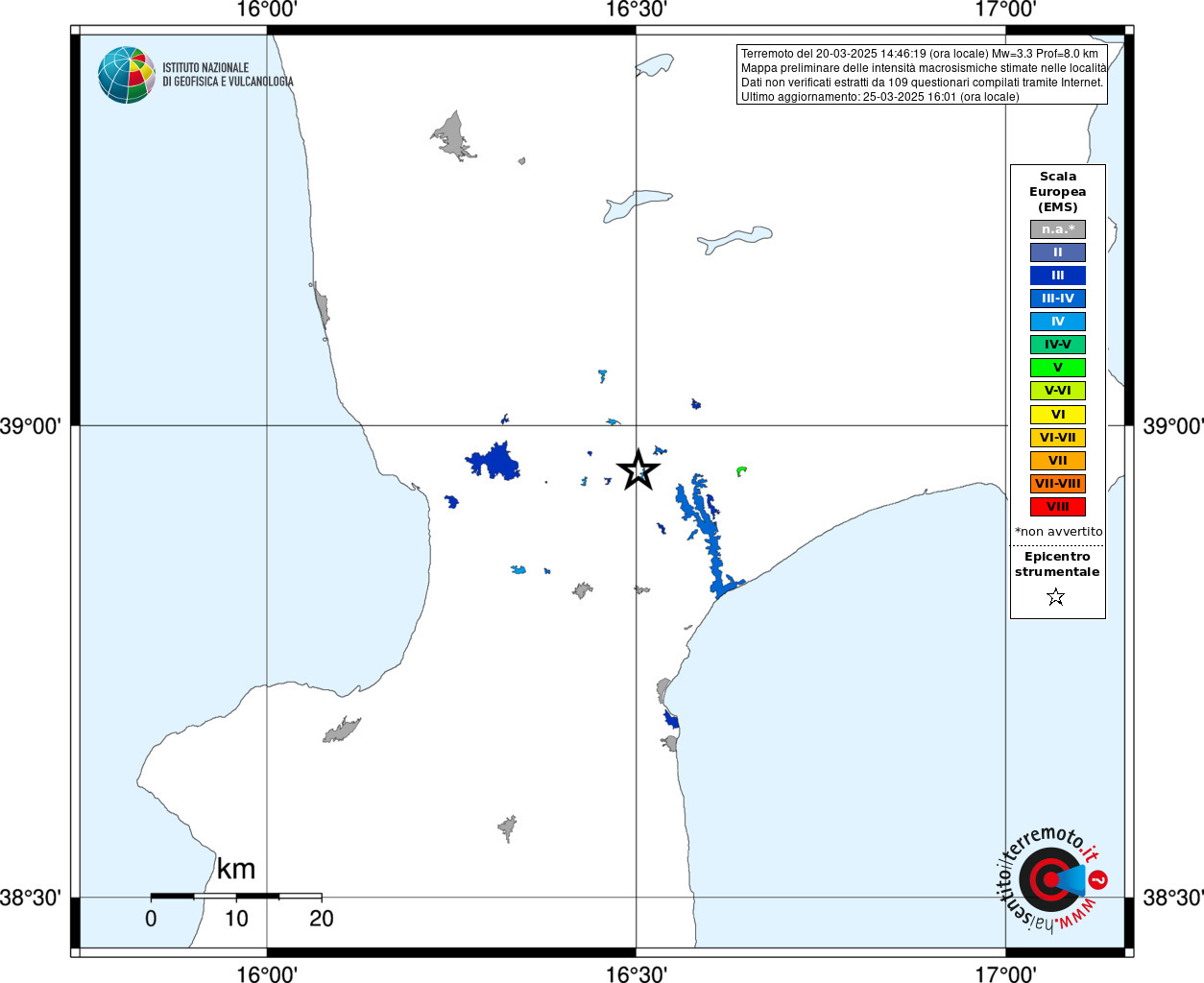
Task: Select the yellow intensity VI swatch
Action: coord(1058,415)
